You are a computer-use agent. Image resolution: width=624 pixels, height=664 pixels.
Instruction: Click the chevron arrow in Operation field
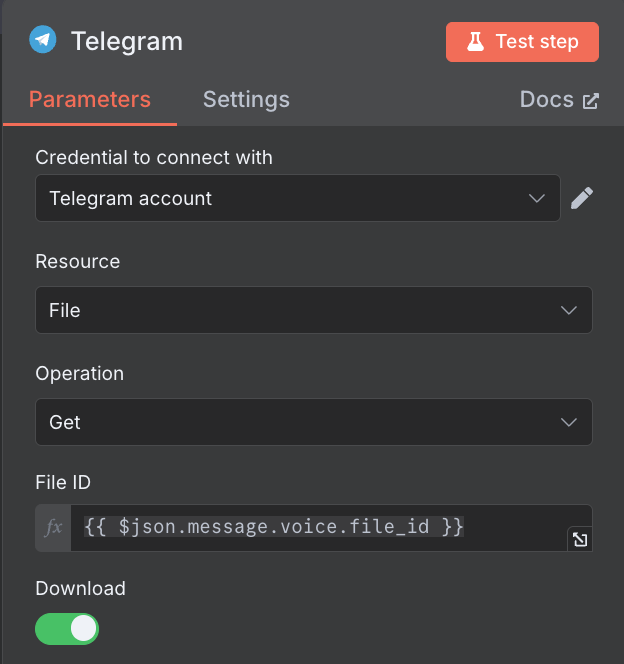pyautogui.click(x=569, y=422)
